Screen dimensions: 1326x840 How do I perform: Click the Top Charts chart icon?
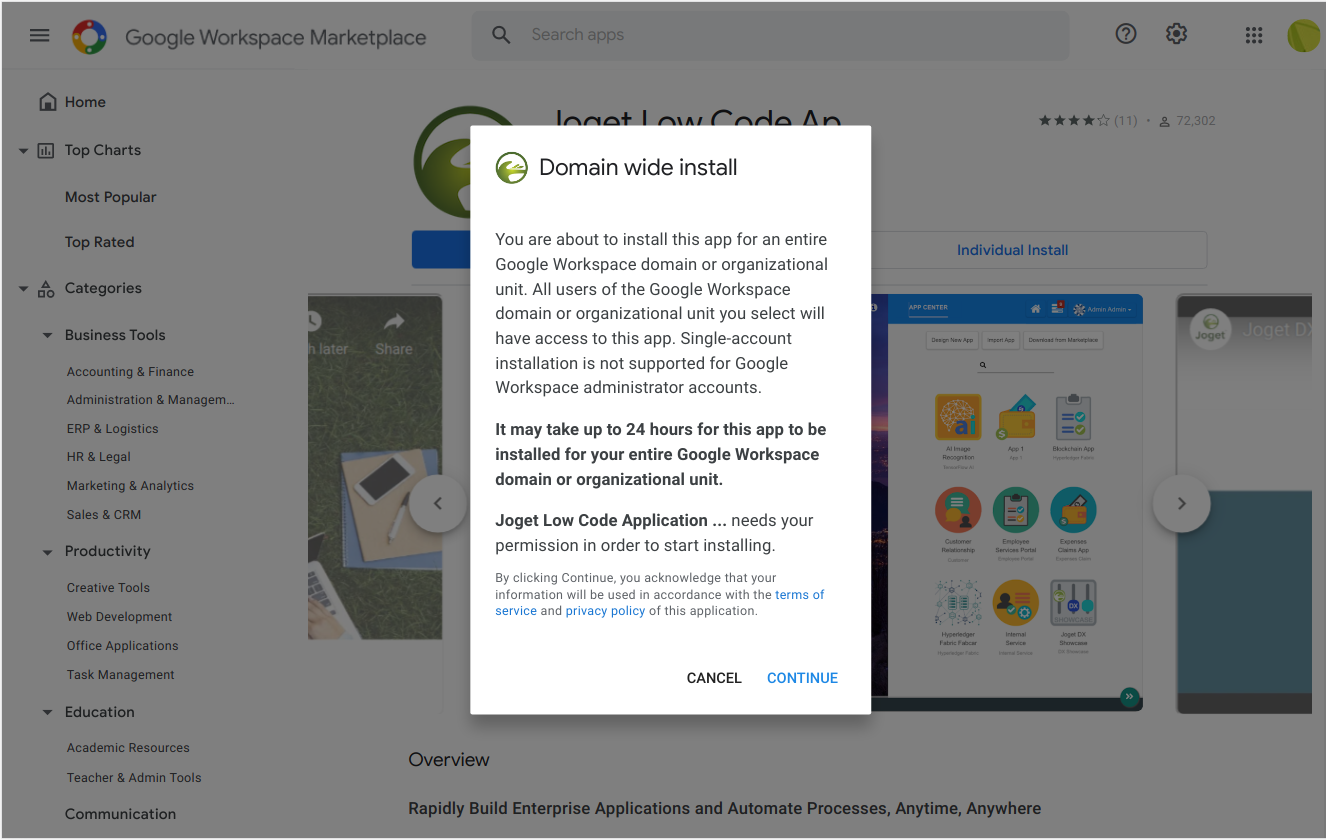pos(46,151)
